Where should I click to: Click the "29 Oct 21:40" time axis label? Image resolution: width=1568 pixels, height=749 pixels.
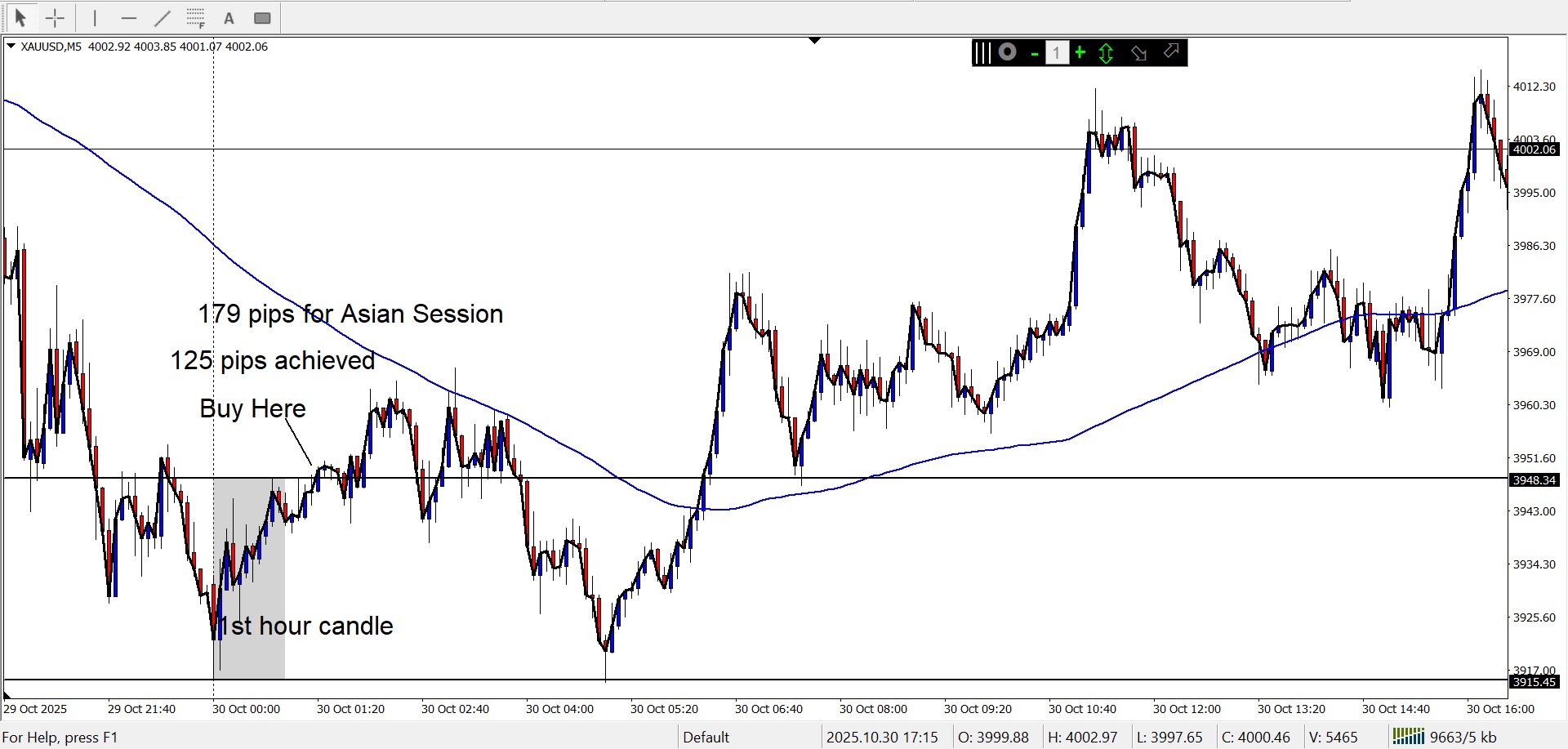pyautogui.click(x=141, y=709)
